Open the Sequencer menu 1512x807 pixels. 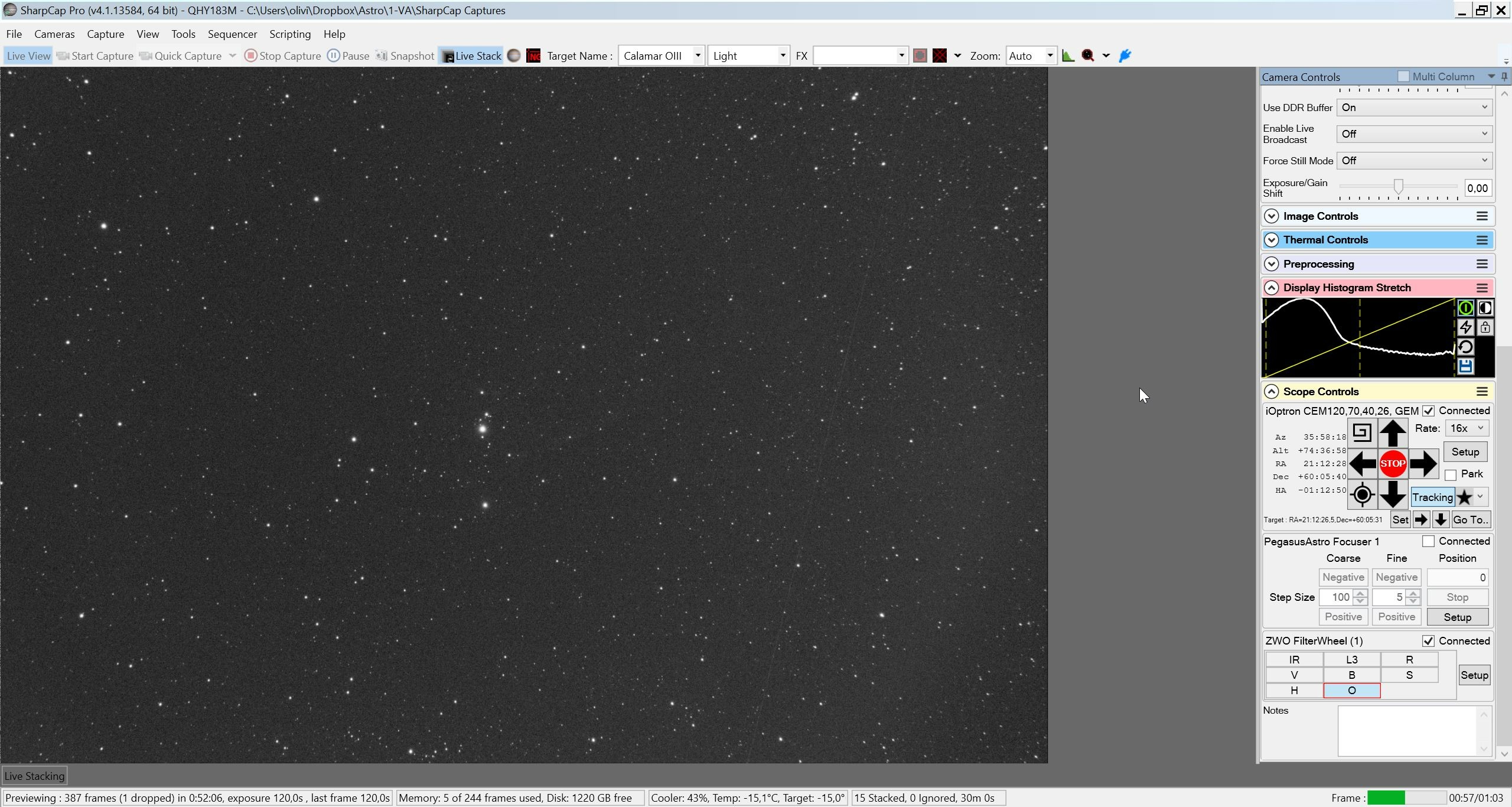pyautogui.click(x=232, y=34)
